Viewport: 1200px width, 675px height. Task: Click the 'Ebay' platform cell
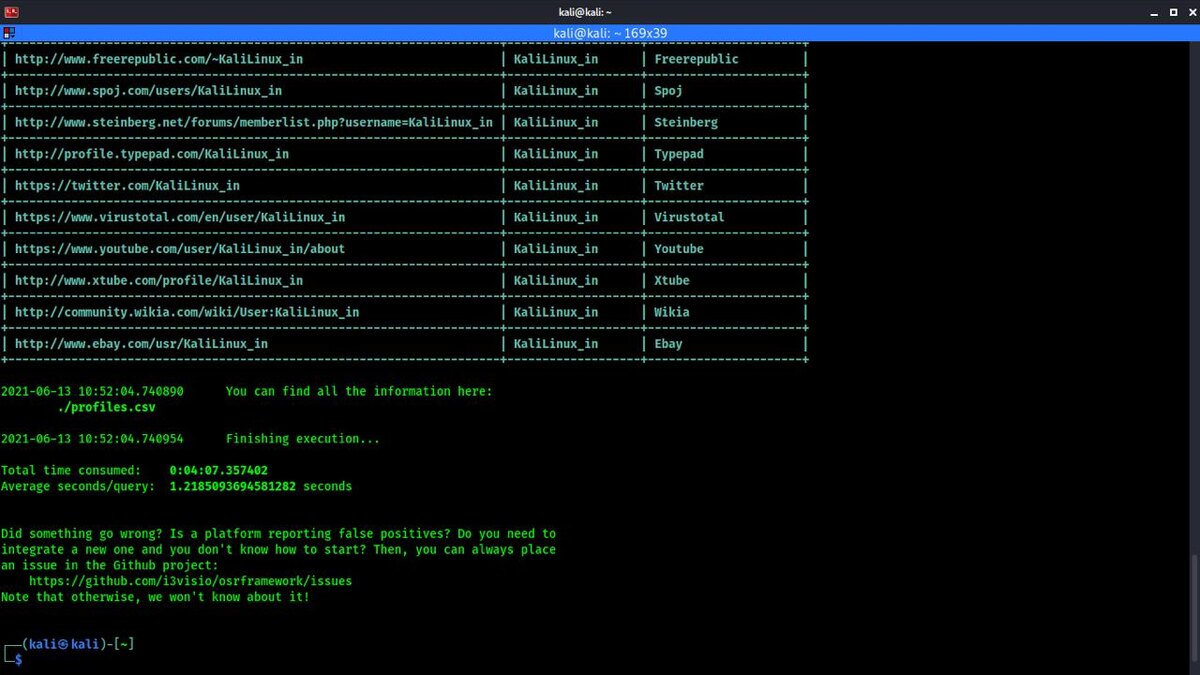pyautogui.click(x=669, y=344)
